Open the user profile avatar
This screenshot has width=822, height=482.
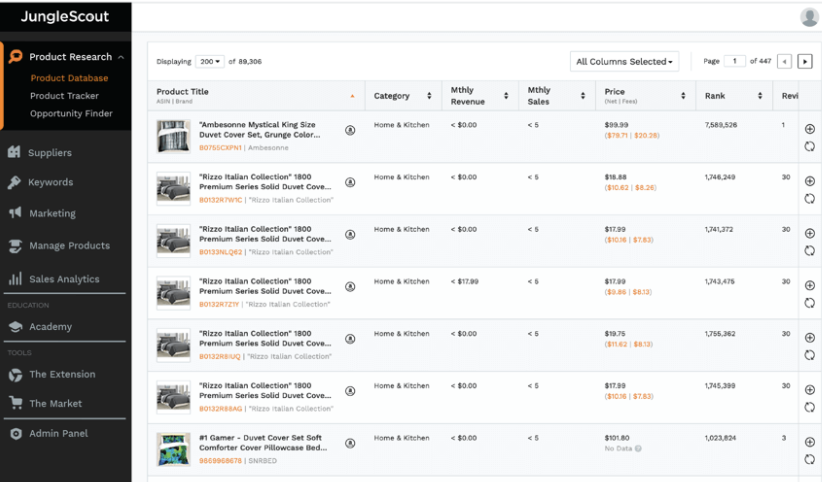point(809,17)
